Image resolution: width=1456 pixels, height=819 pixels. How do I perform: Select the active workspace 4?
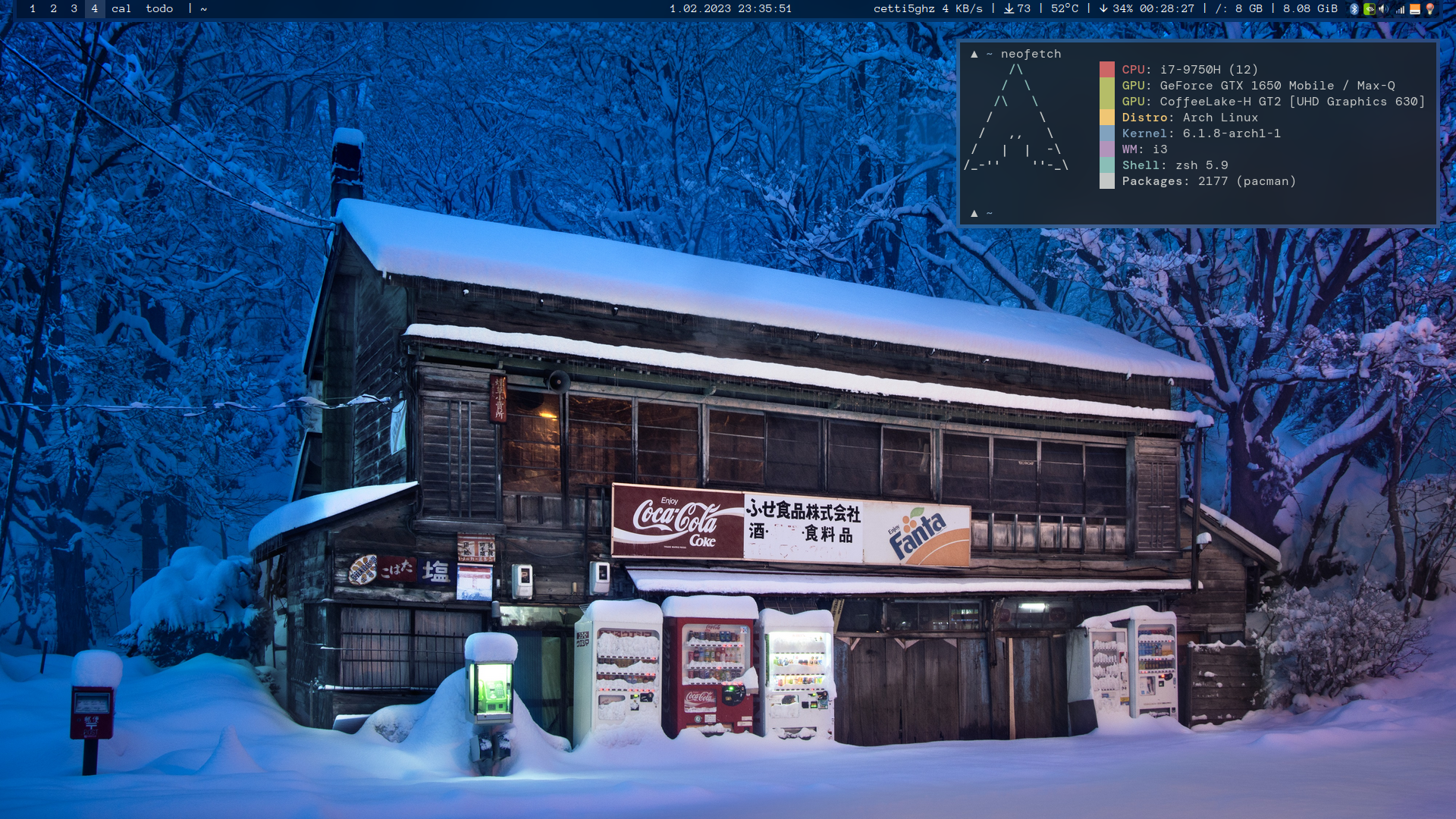pyautogui.click(x=95, y=9)
